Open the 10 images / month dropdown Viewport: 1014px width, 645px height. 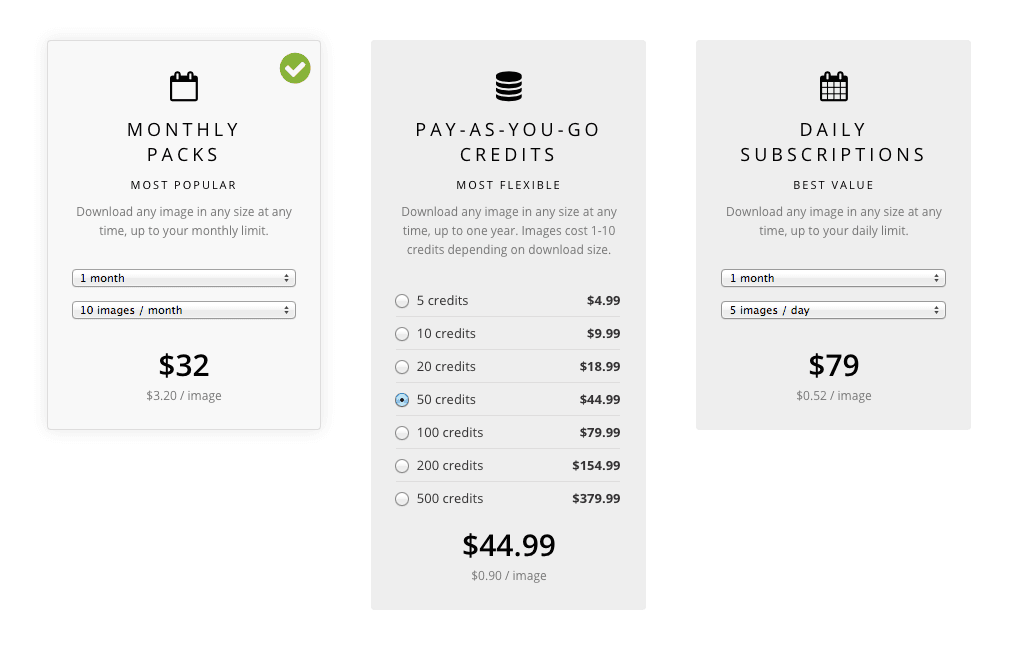pos(184,310)
